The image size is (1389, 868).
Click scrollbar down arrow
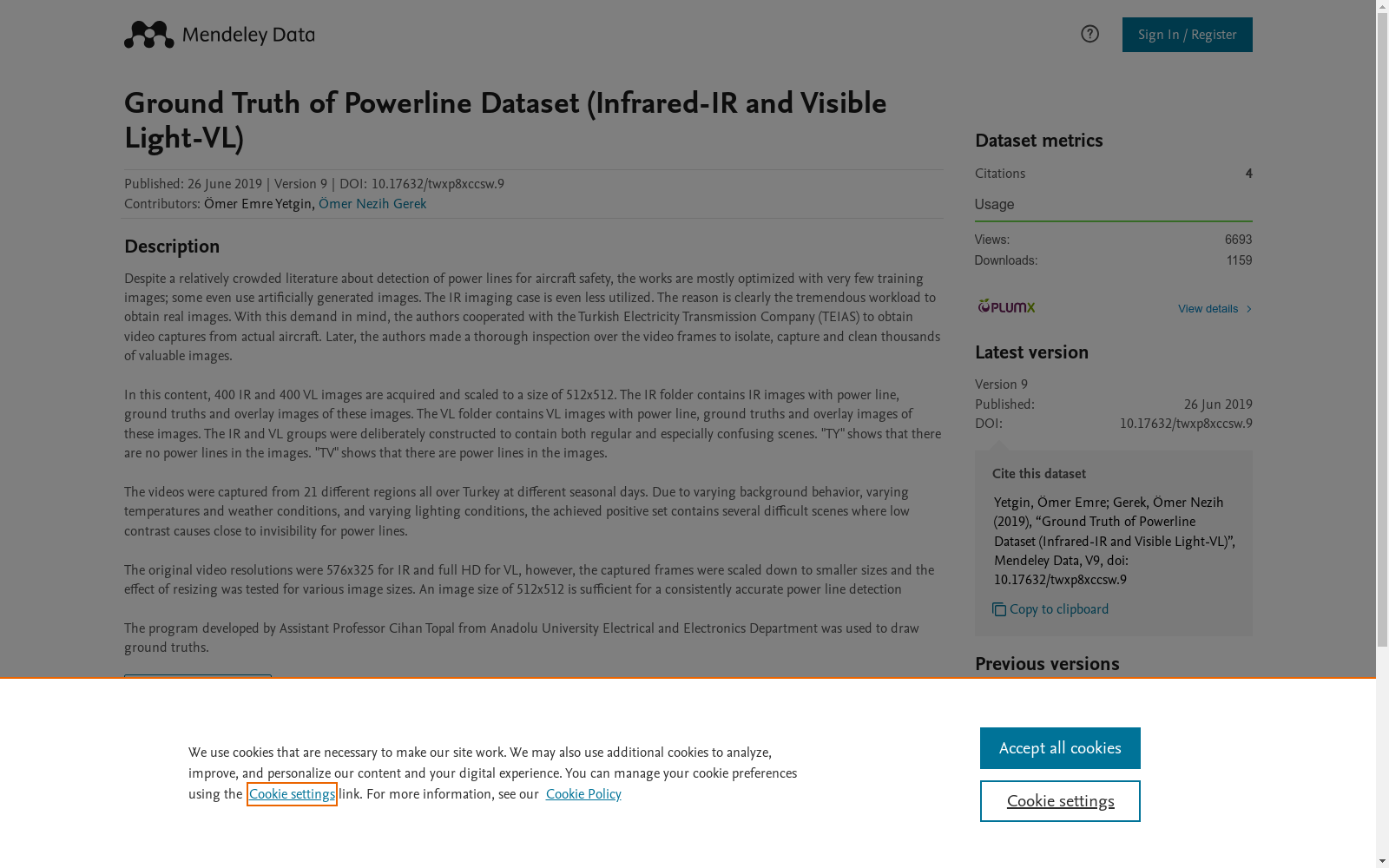tap(1382, 860)
